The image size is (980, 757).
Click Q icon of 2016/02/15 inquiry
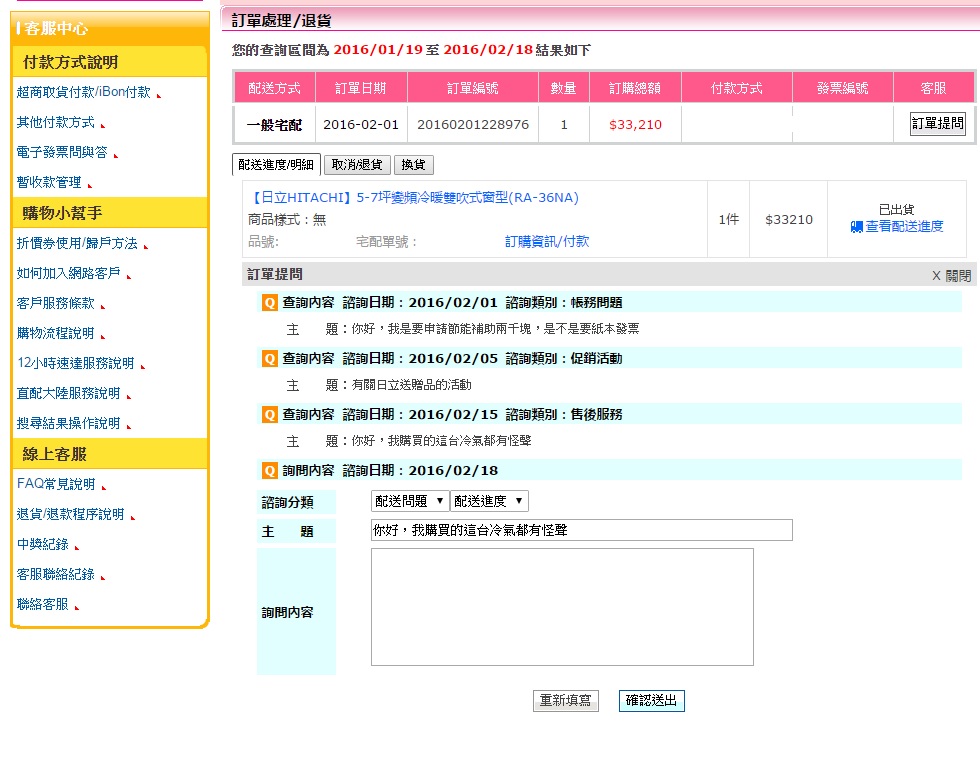click(x=269, y=414)
